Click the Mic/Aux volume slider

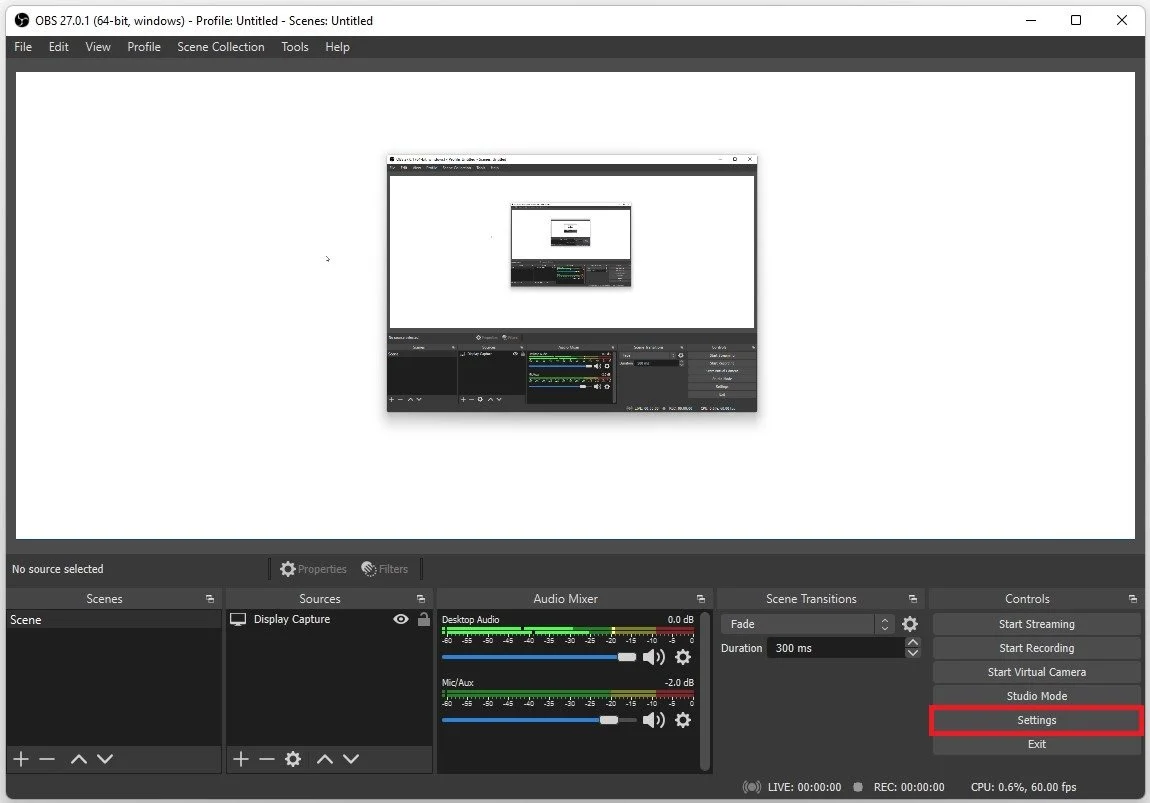(610, 721)
